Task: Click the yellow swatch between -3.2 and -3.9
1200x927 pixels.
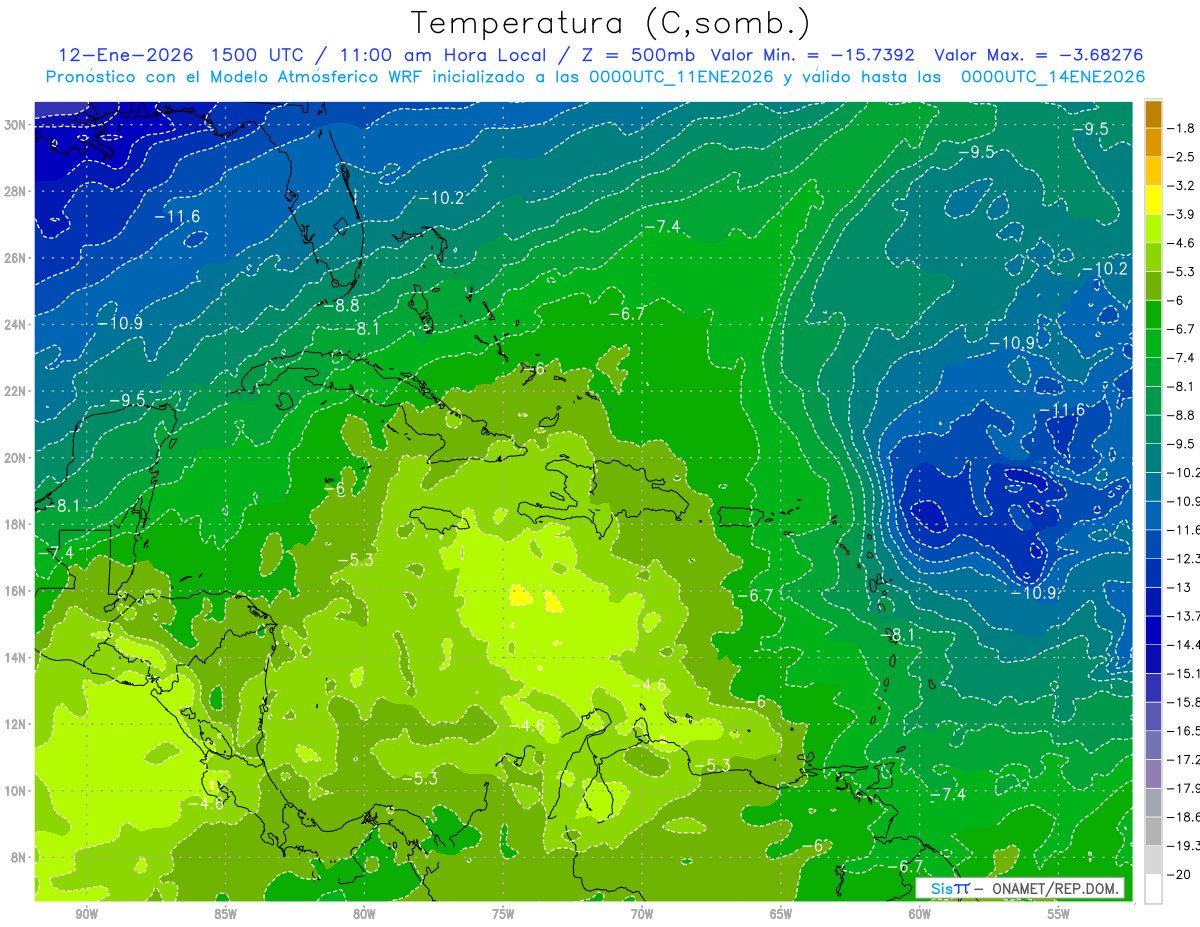Action: pos(1153,200)
